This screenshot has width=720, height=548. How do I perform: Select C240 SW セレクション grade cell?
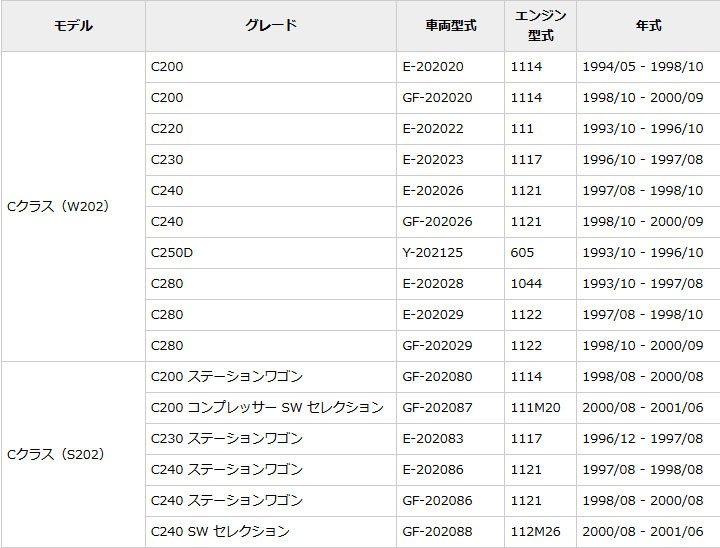[x=271, y=532]
